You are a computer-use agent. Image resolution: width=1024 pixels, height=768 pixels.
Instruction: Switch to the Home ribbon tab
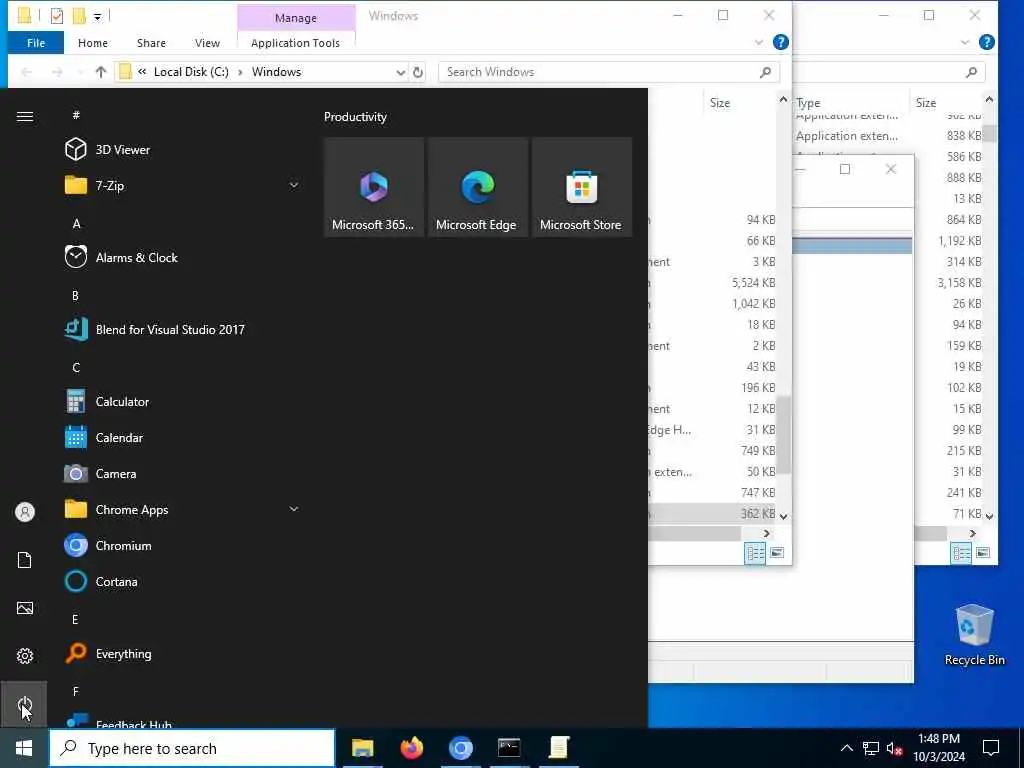point(93,43)
